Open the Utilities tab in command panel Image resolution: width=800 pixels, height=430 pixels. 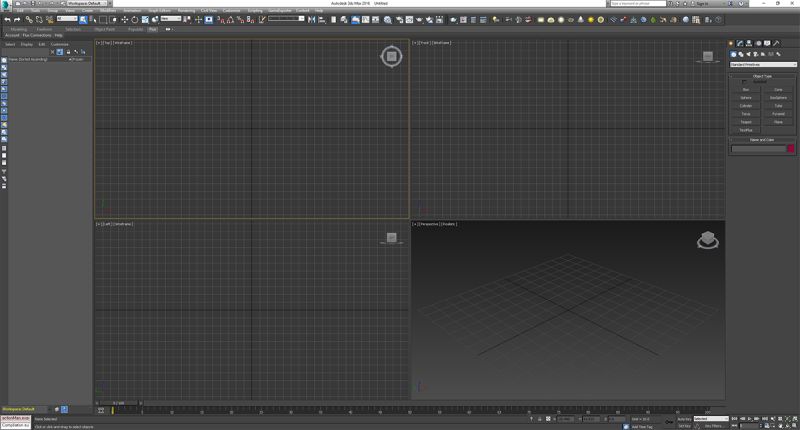(776, 43)
